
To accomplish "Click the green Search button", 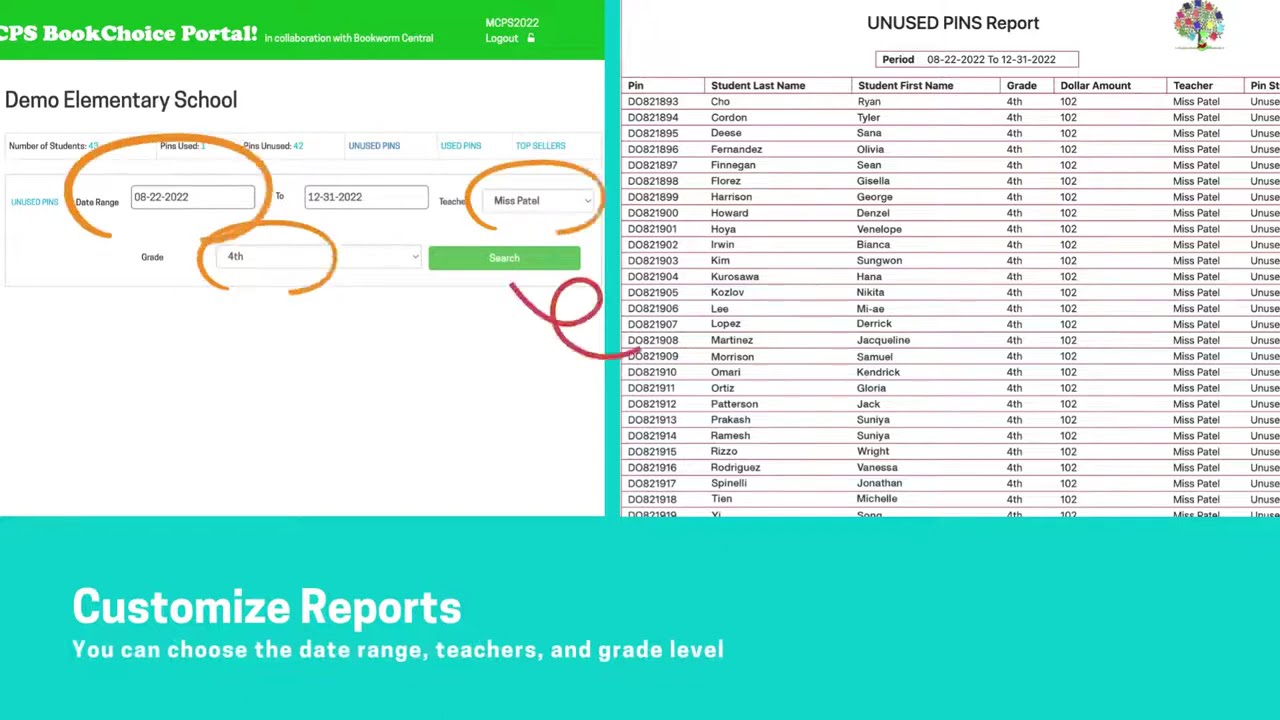I will click(504, 258).
